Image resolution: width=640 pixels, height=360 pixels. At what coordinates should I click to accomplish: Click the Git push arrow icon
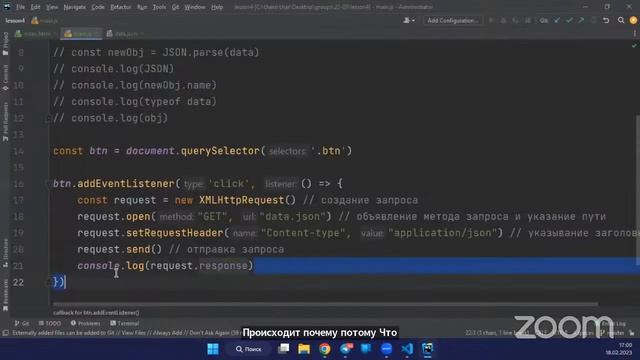pyautogui.click(x=581, y=20)
